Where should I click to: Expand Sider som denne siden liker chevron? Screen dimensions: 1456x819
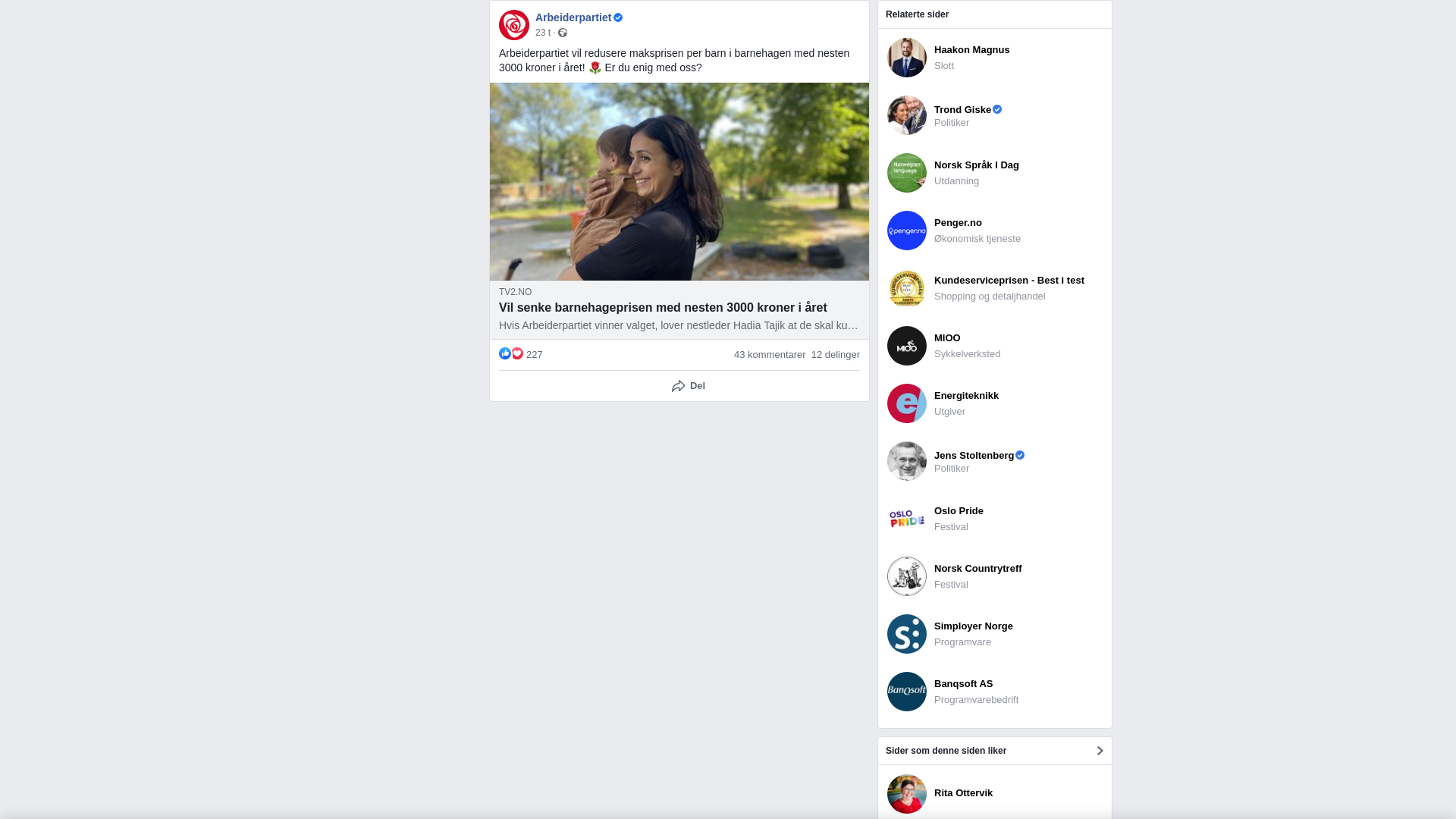1100,751
